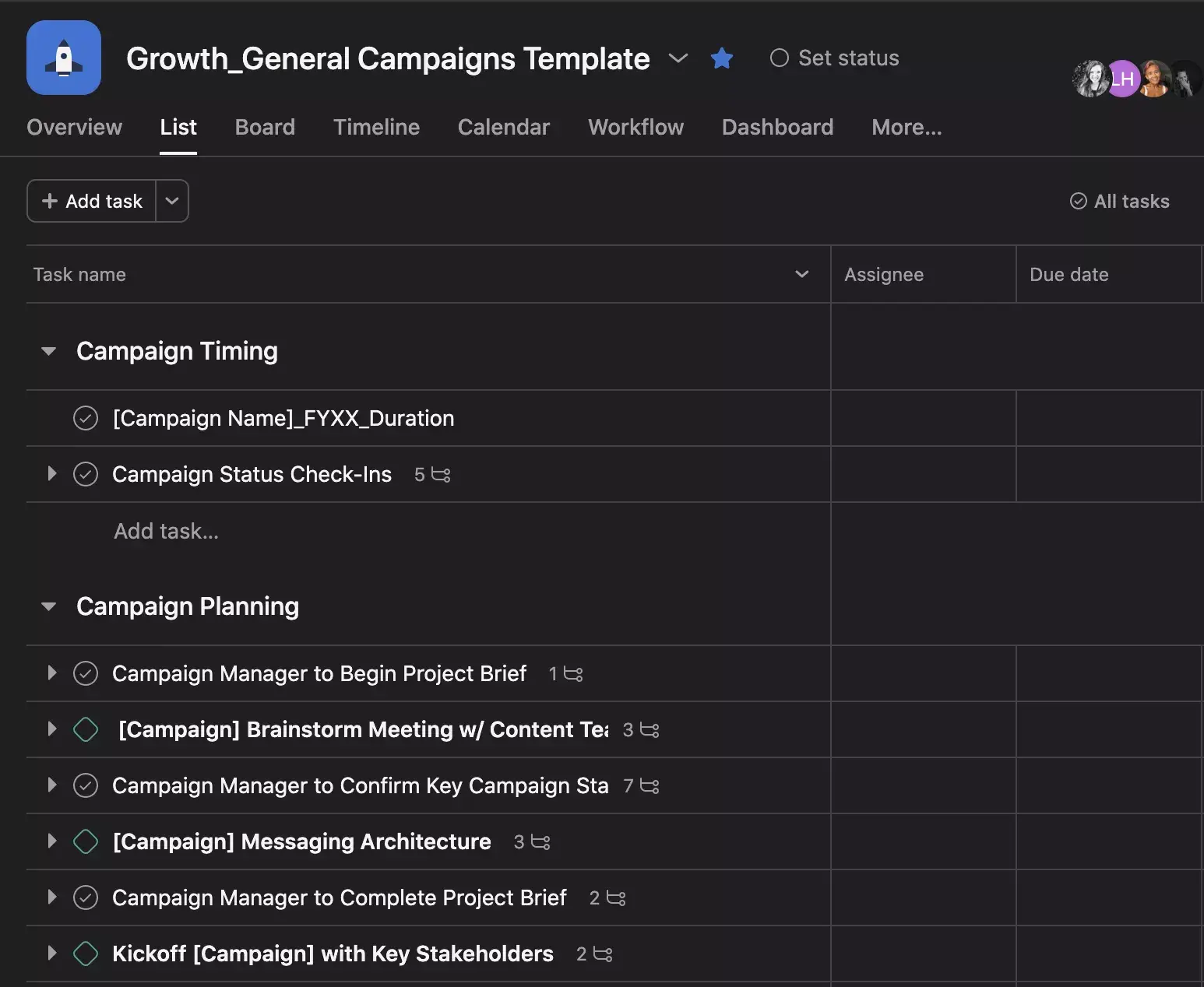Click the milestone diamond on [Campaign] Brainstorm Meeting
1204x987 pixels.
point(86,729)
